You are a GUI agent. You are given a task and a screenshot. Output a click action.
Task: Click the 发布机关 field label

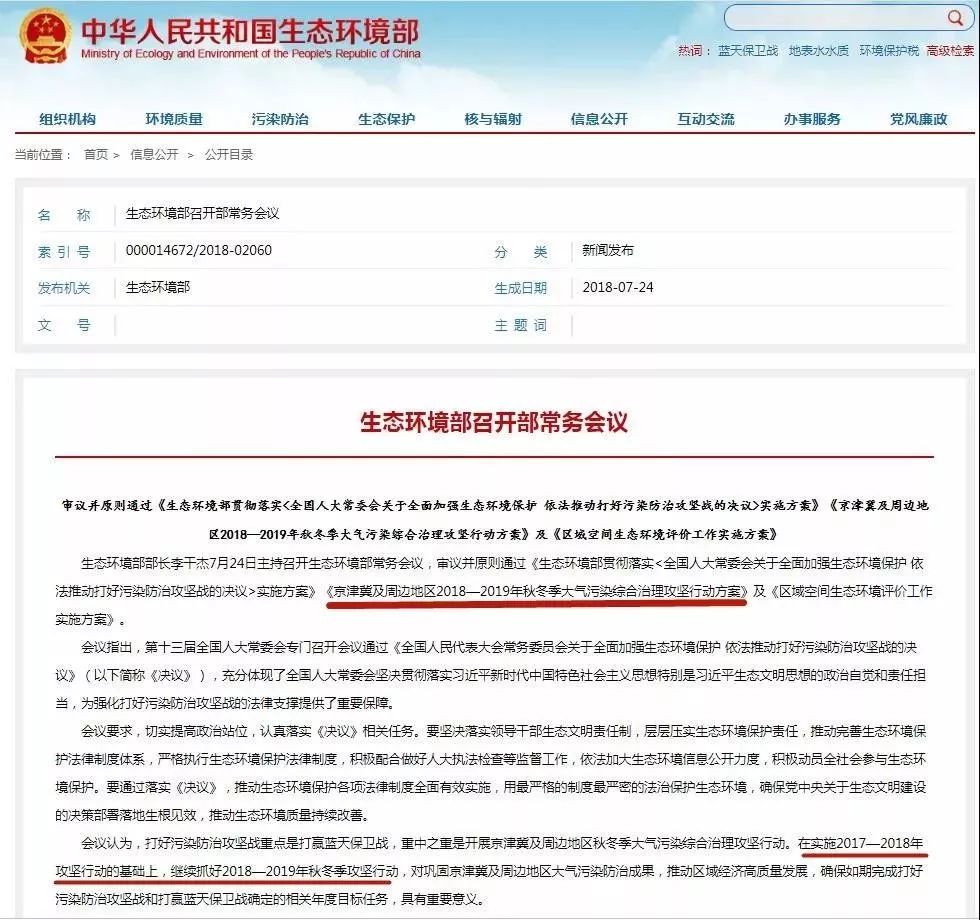(x=64, y=288)
